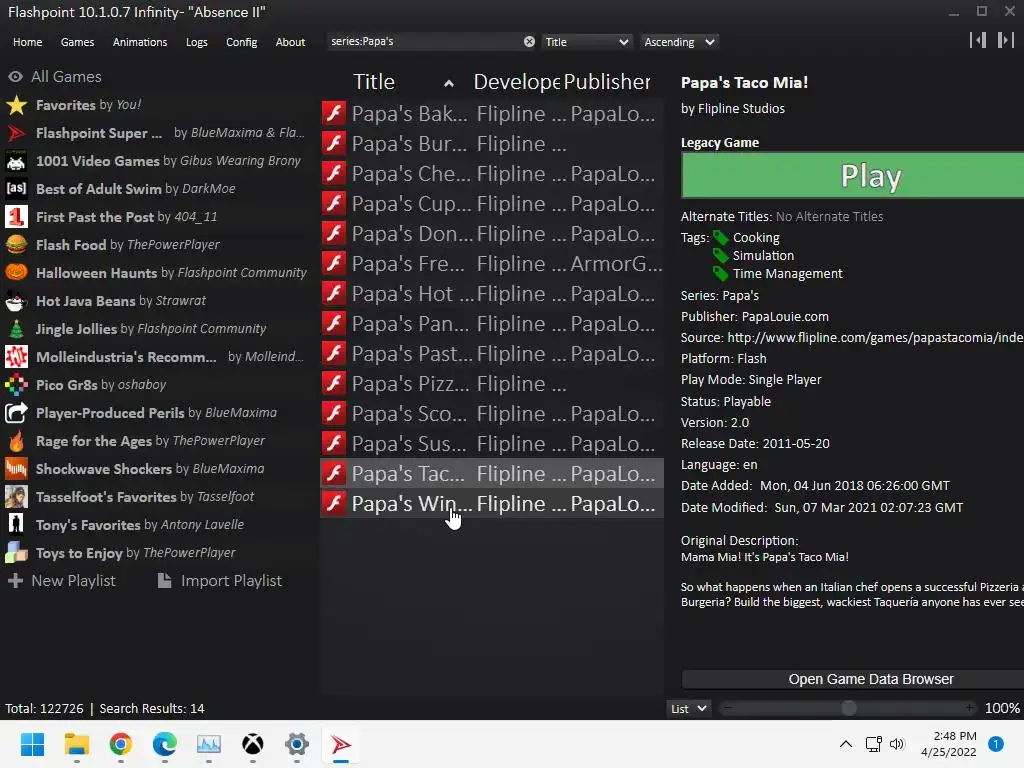Open the Config tab

tap(242, 42)
